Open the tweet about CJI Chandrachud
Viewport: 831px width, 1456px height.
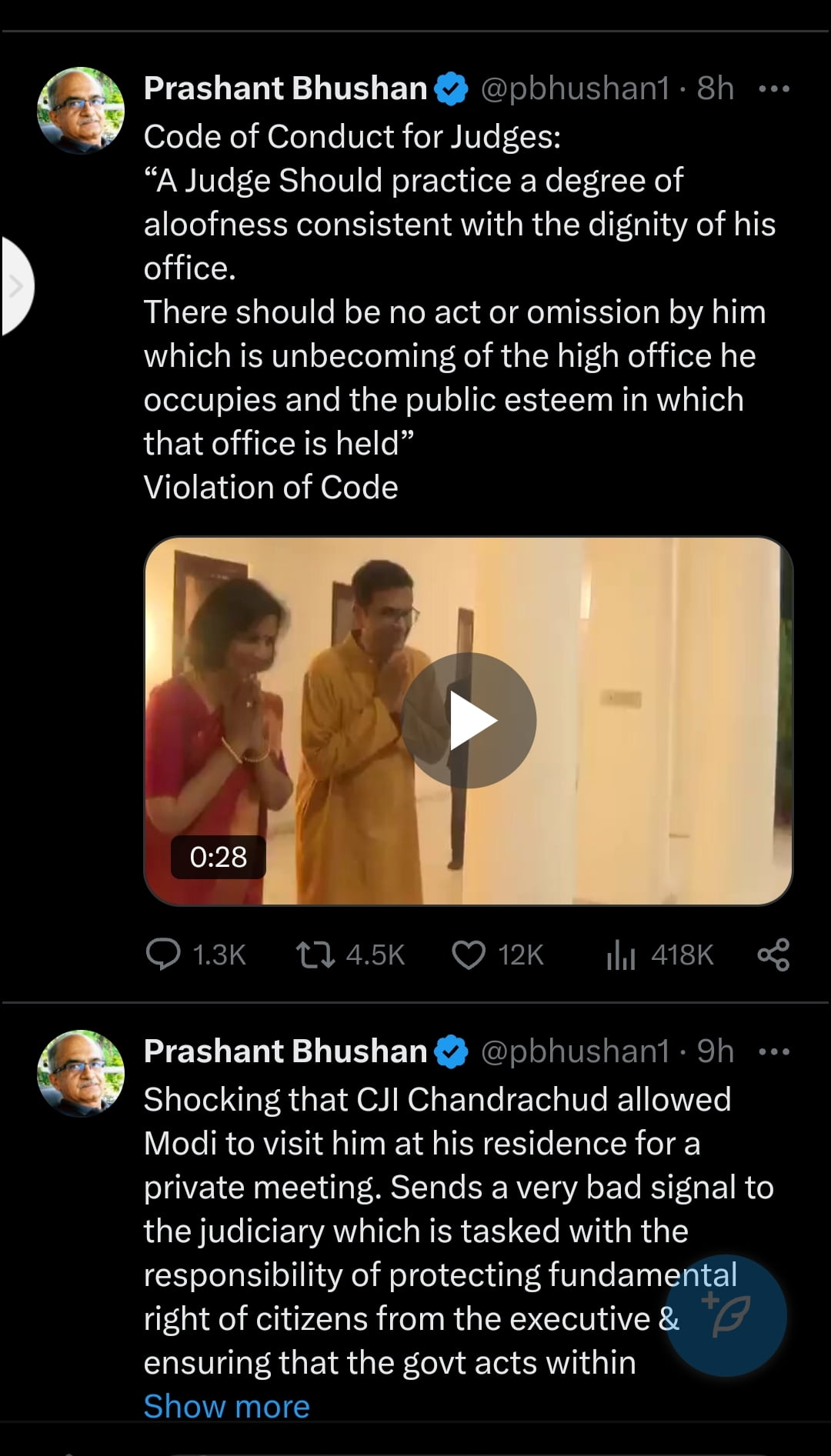[439, 1231]
